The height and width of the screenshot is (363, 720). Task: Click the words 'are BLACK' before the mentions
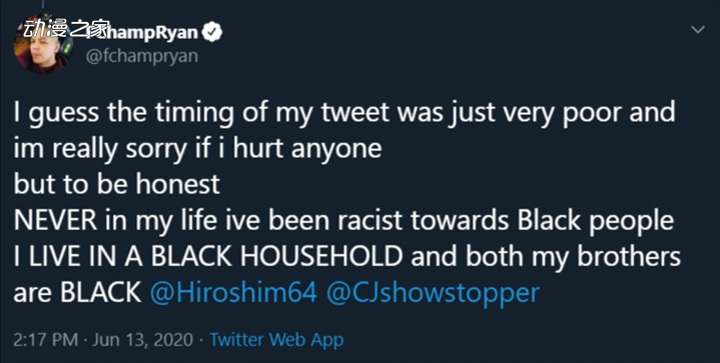pyautogui.click(x=77, y=293)
